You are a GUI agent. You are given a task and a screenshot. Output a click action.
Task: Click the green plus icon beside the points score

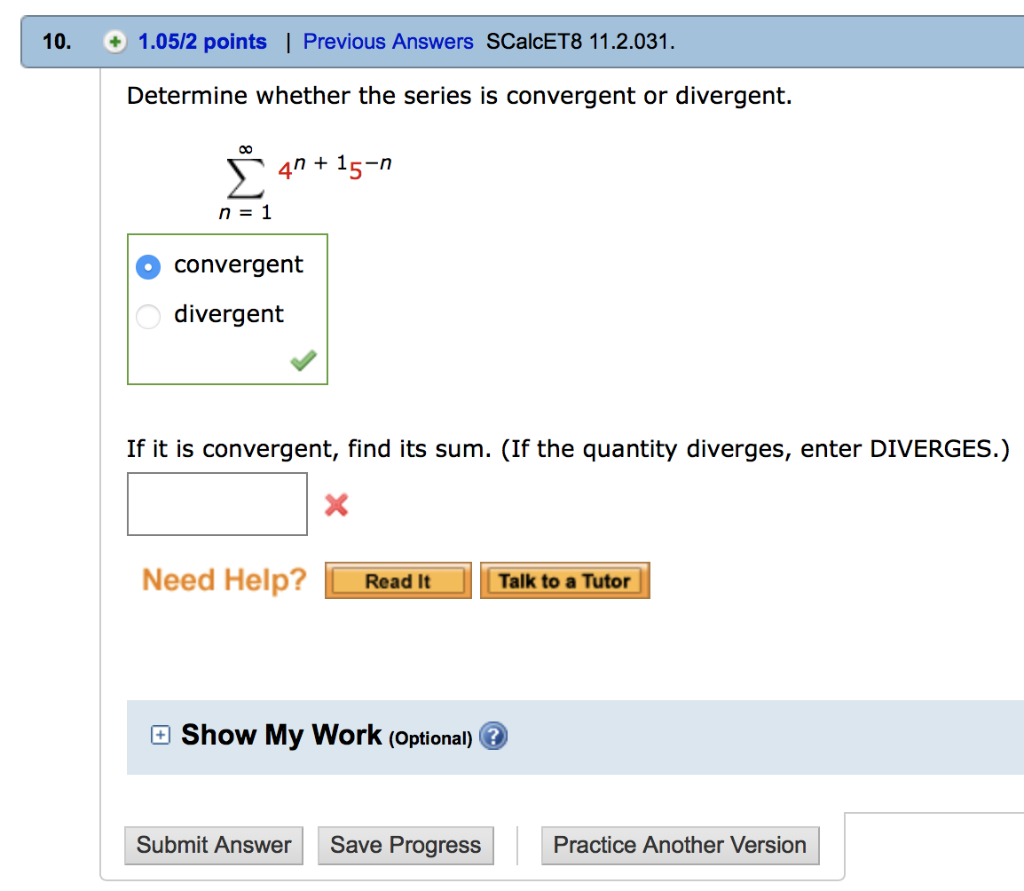point(114,41)
